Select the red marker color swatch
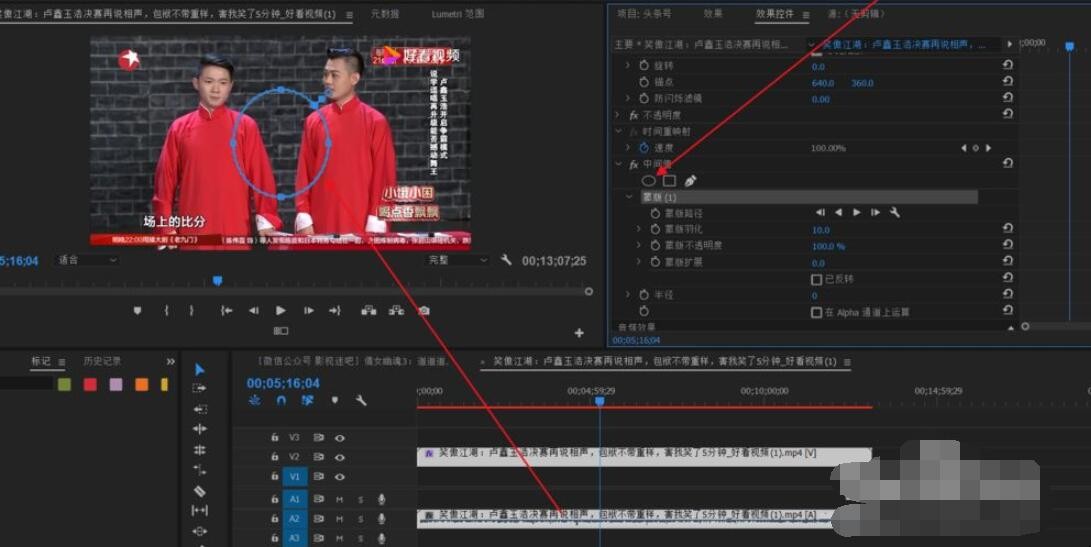The width and height of the screenshot is (1091, 547). pyautogui.click(x=90, y=384)
